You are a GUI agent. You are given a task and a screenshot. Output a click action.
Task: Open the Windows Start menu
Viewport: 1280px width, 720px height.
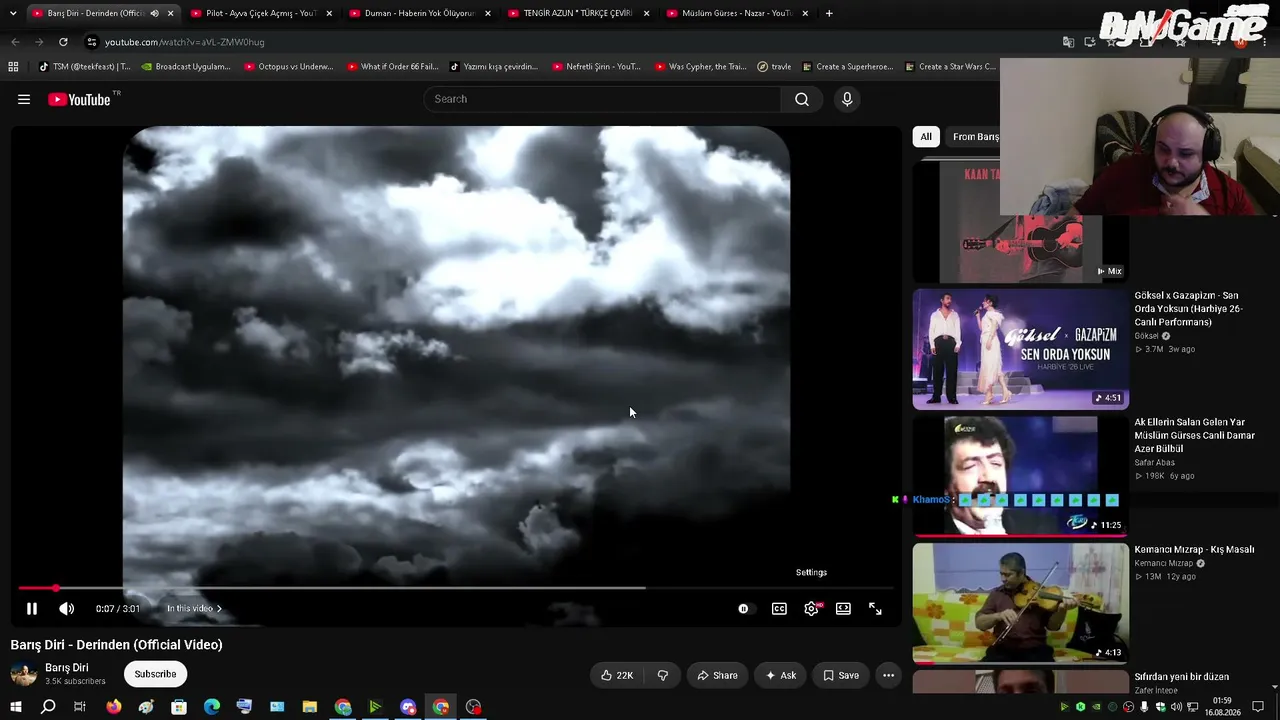pyautogui.click(x=15, y=707)
